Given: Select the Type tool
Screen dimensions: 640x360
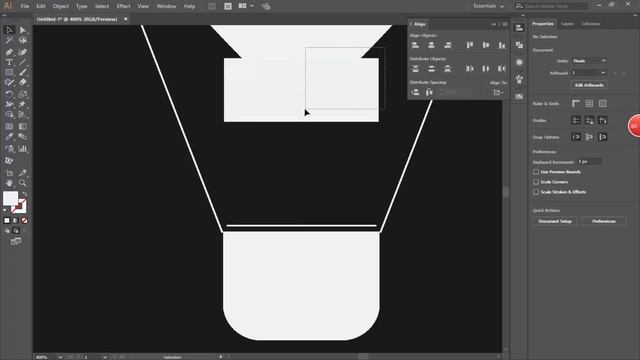Looking at the screenshot, I should click(9, 62).
